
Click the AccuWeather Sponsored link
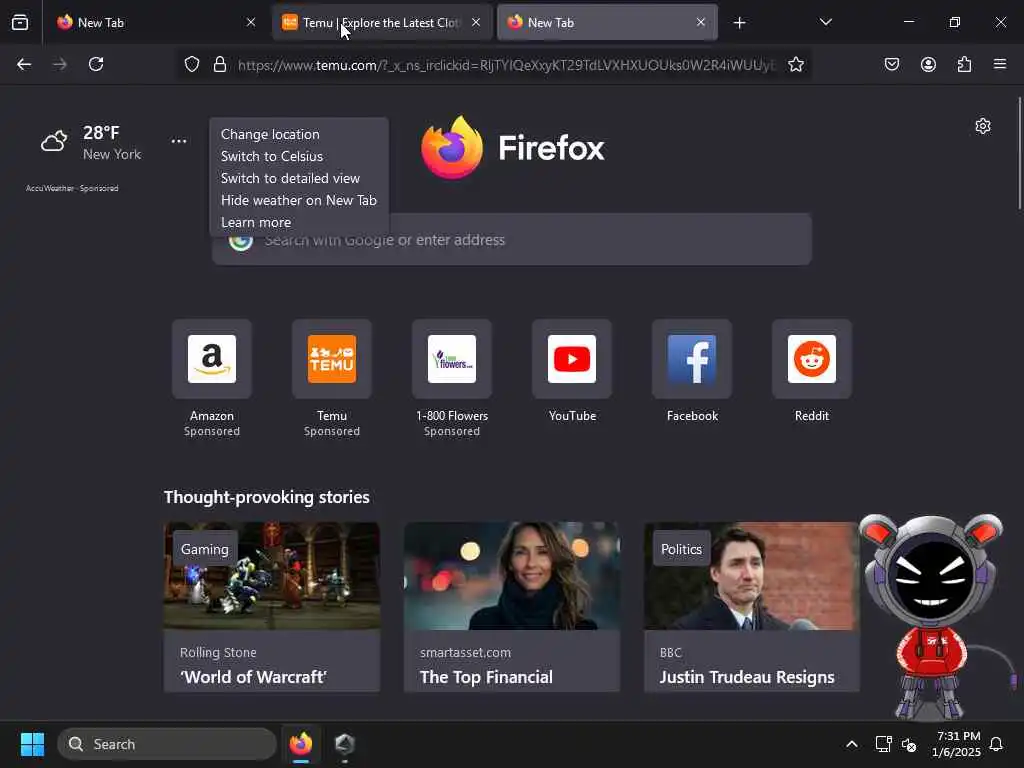coord(72,188)
